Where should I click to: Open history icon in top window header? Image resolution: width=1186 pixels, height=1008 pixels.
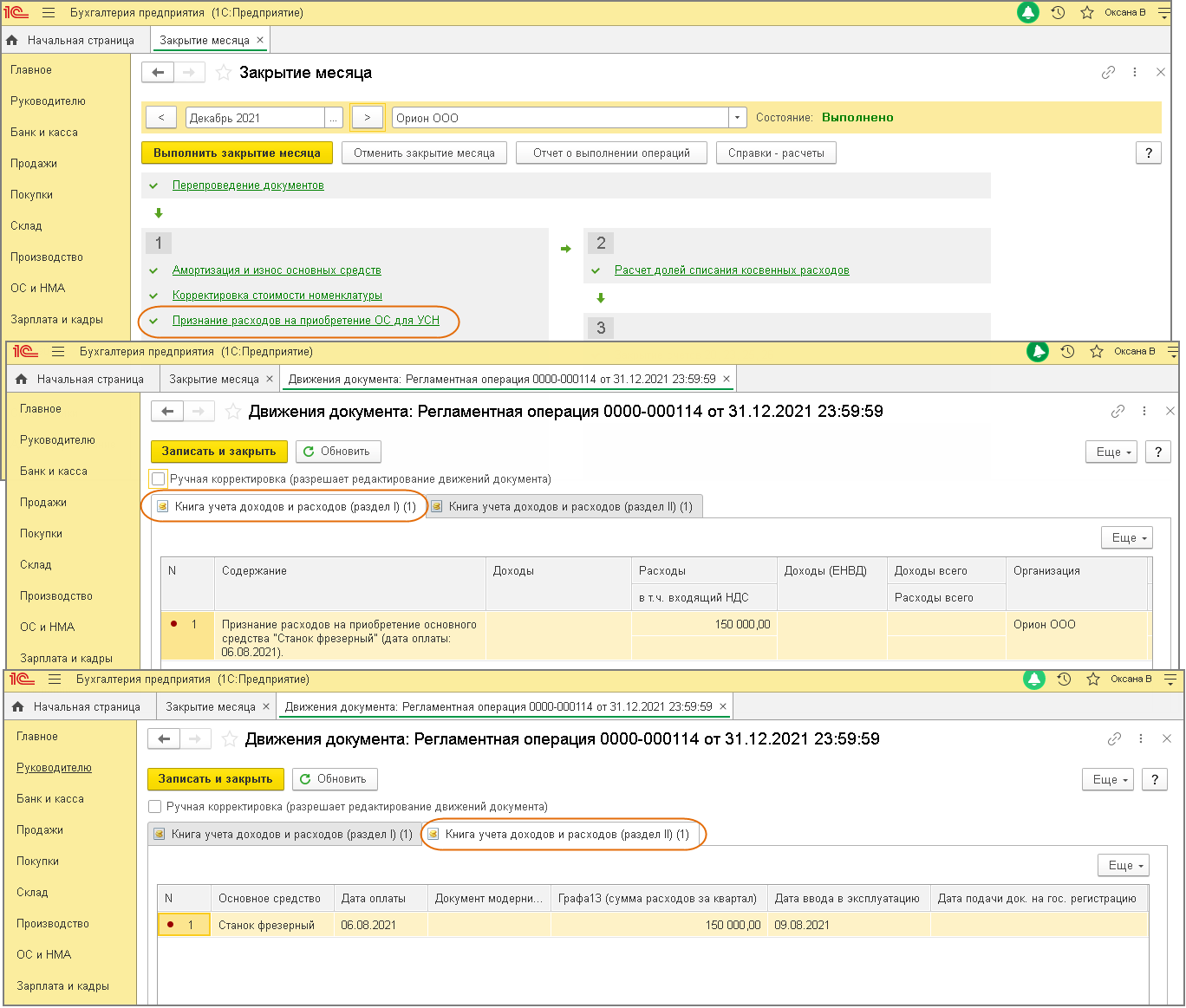point(1058,13)
